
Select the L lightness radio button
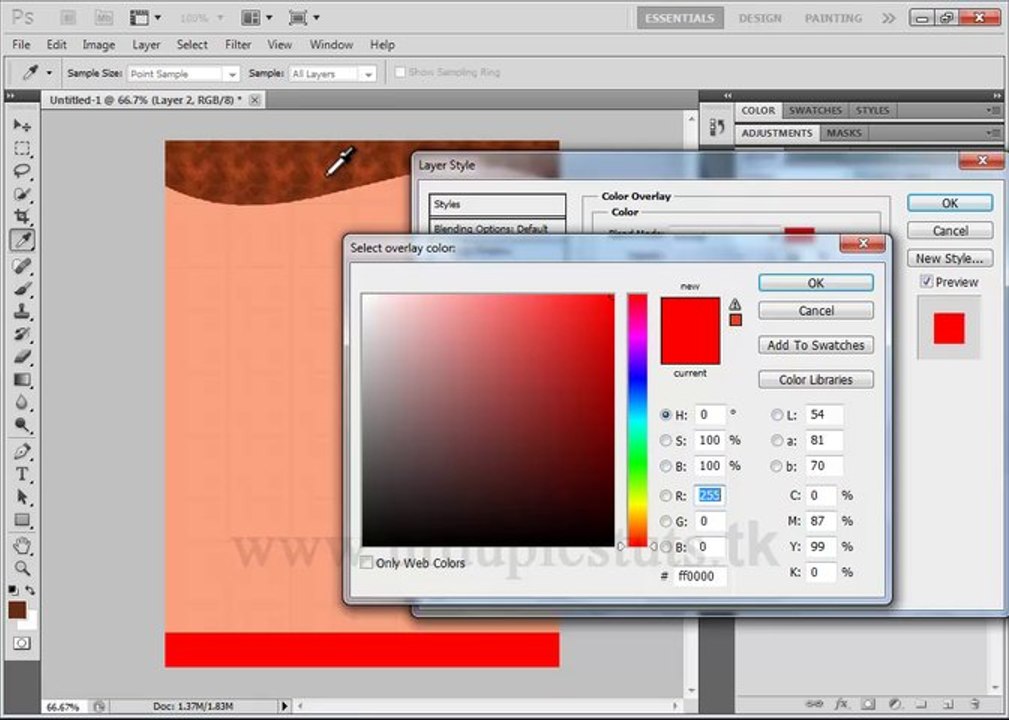[777, 415]
